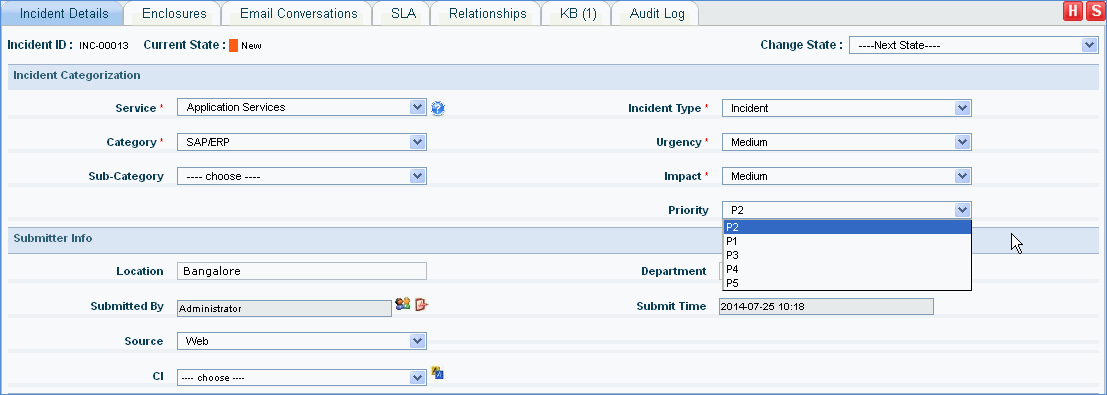1107x395 pixels.
Task: Open the Service help info icon
Action: pos(438,108)
